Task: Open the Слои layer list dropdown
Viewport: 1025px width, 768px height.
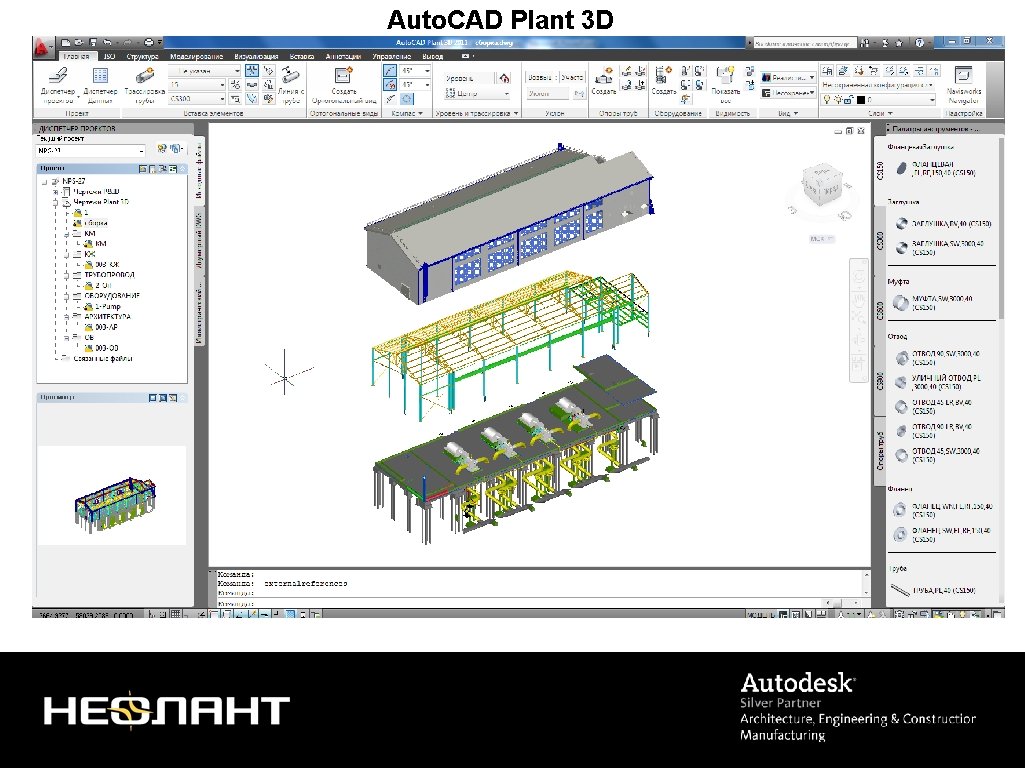Action: (931, 99)
